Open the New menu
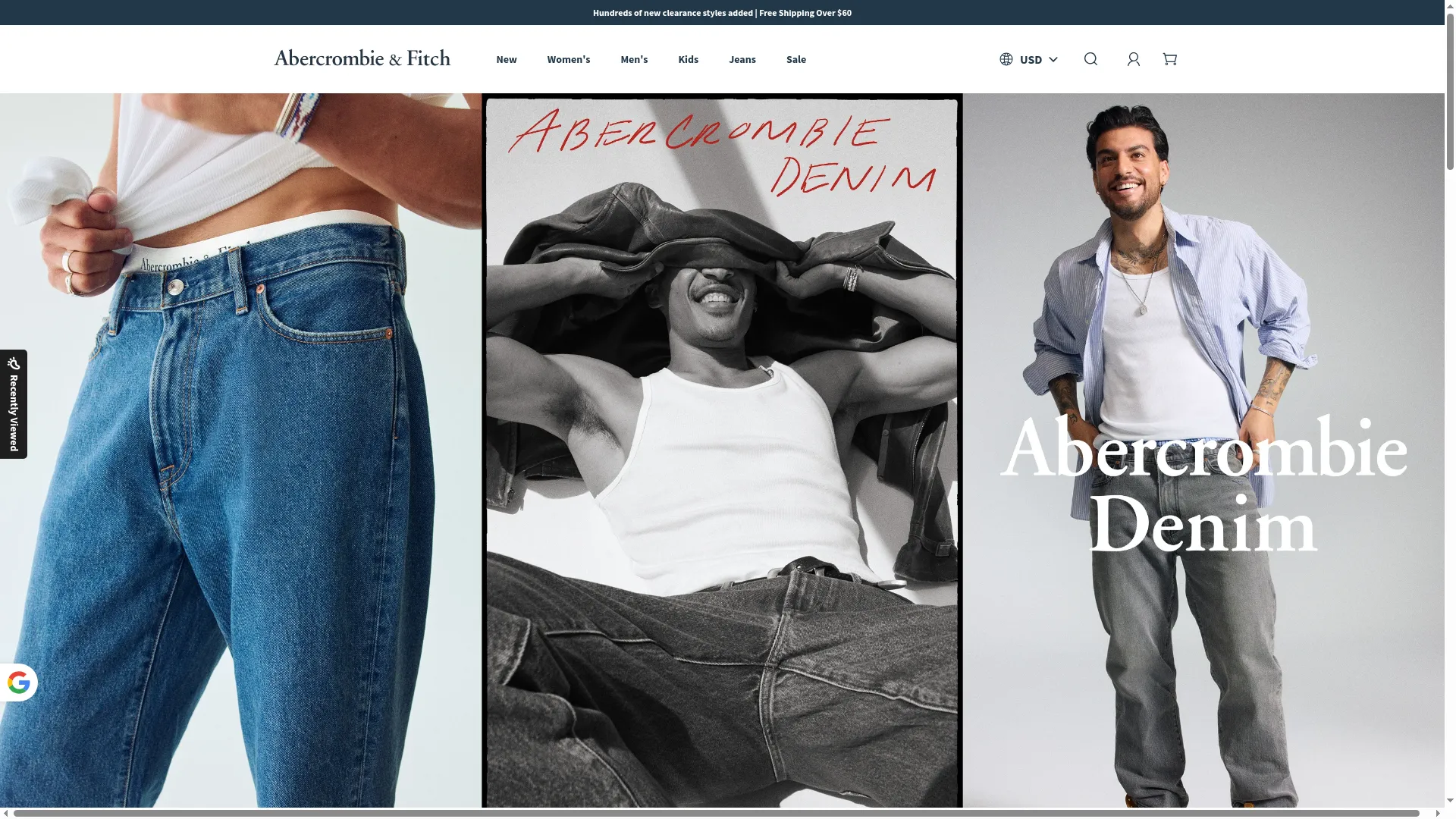This screenshot has height=819, width=1456. pos(507,59)
